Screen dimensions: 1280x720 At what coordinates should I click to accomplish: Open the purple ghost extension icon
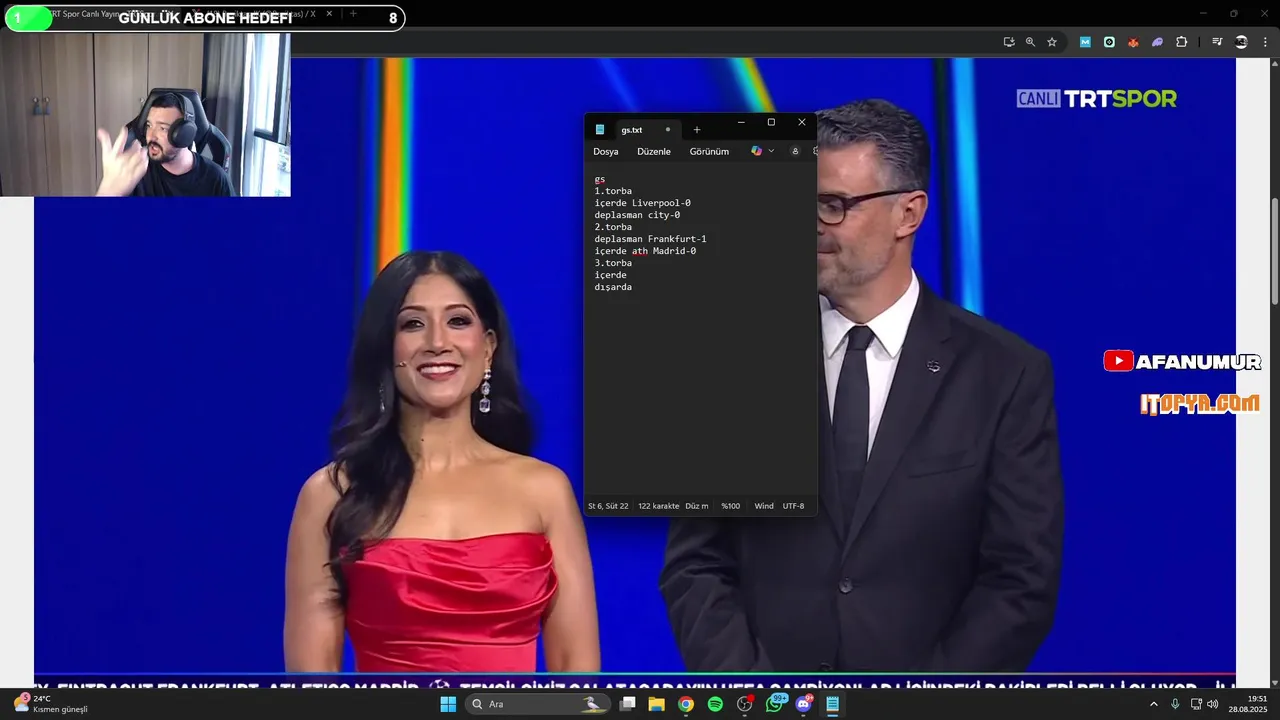(1157, 42)
